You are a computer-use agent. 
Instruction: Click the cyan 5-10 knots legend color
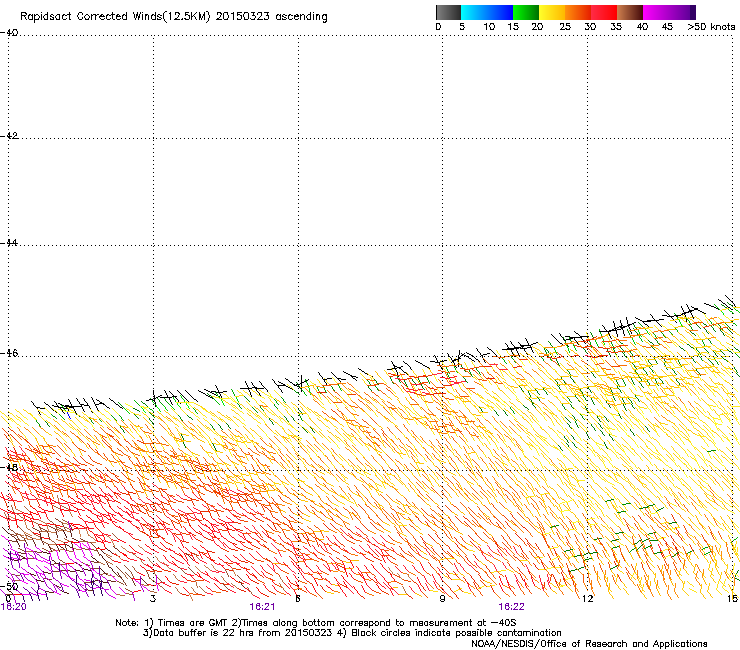tap(474, 12)
